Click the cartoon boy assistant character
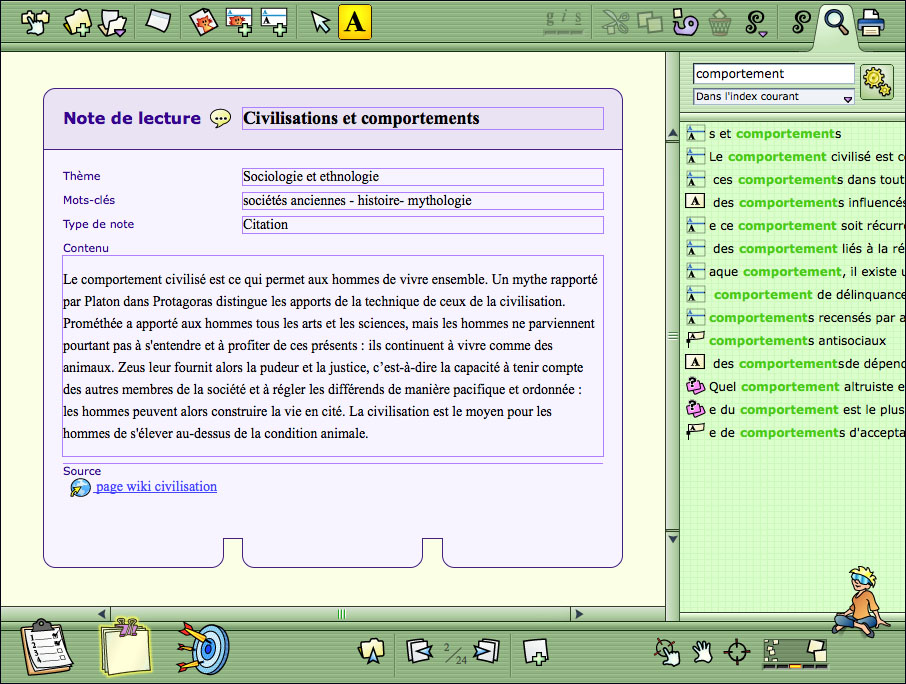The height and width of the screenshot is (684, 906). point(861,601)
